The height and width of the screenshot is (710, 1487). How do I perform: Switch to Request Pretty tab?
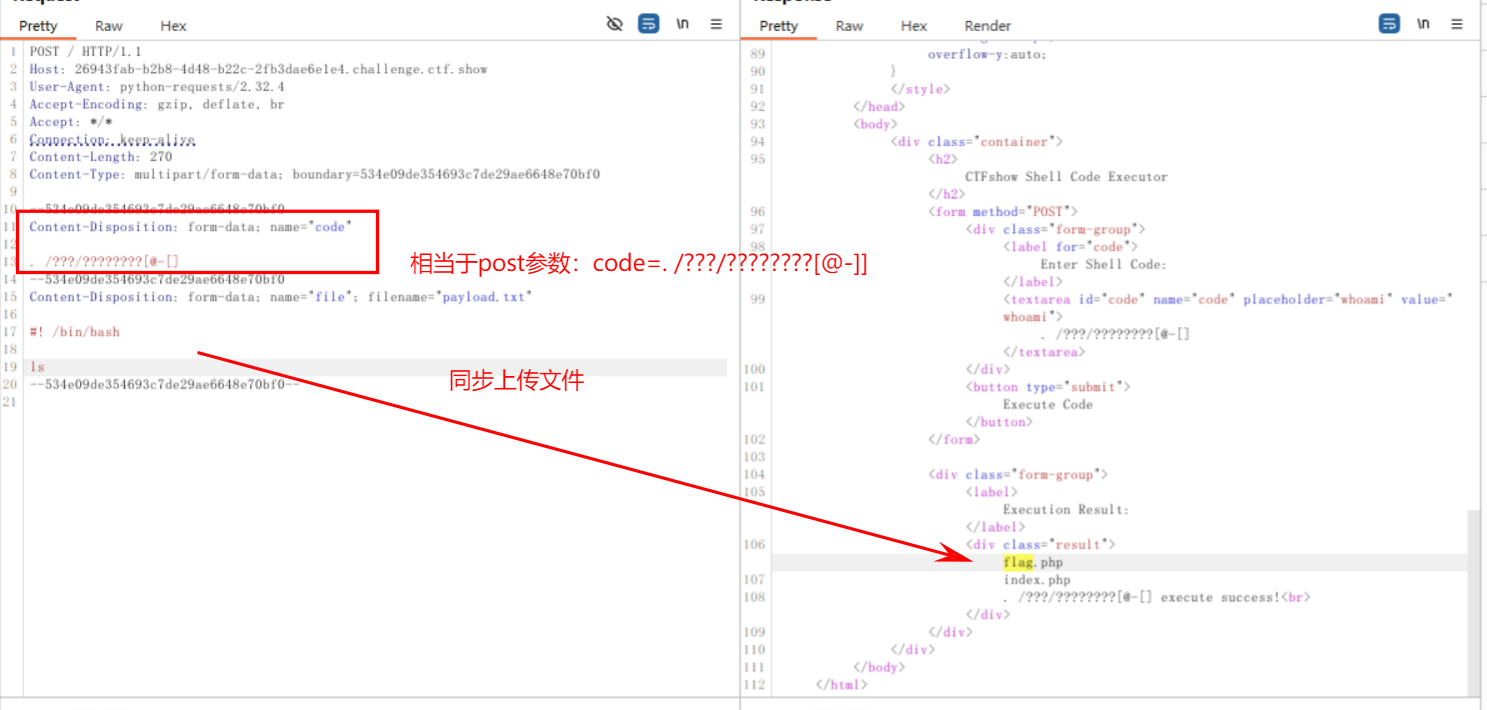tap(38, 26)
